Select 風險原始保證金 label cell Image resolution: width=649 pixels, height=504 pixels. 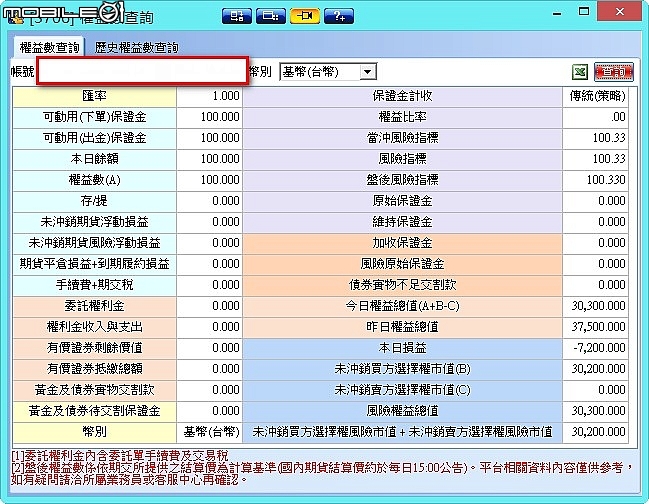[x=402, y=264]
